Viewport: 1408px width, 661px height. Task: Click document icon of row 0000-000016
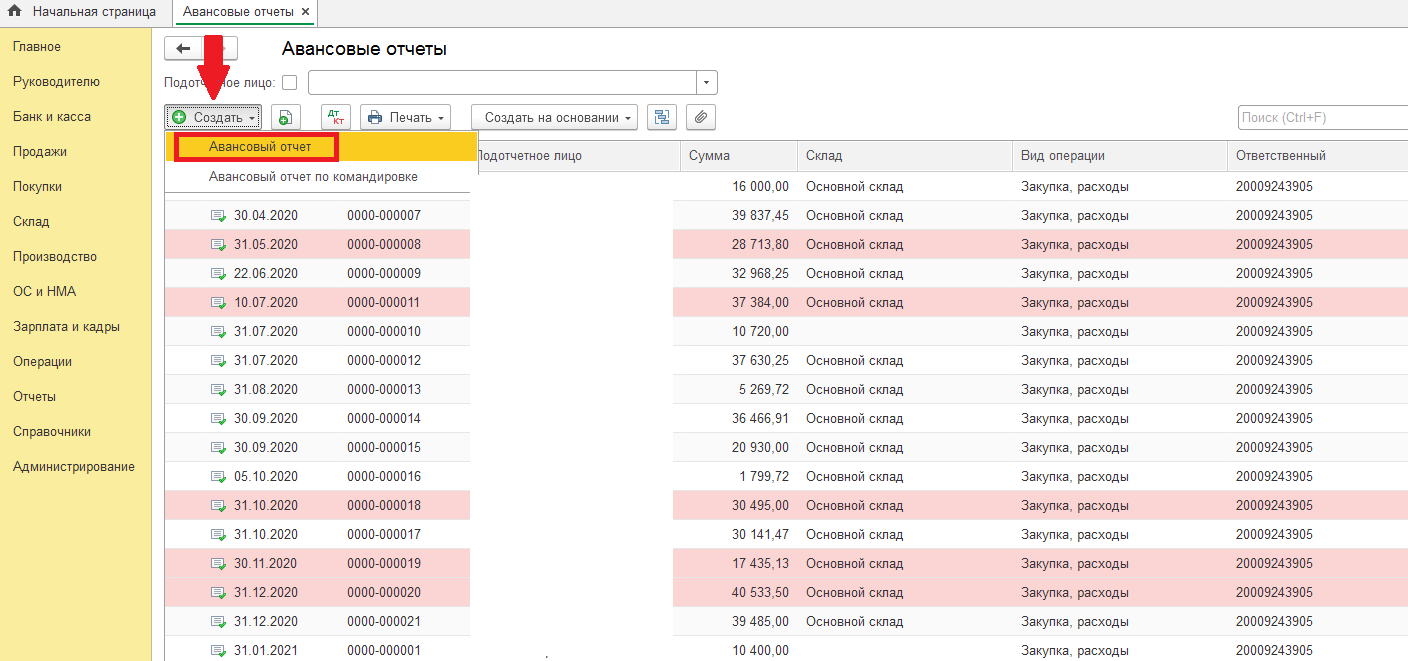218,477
